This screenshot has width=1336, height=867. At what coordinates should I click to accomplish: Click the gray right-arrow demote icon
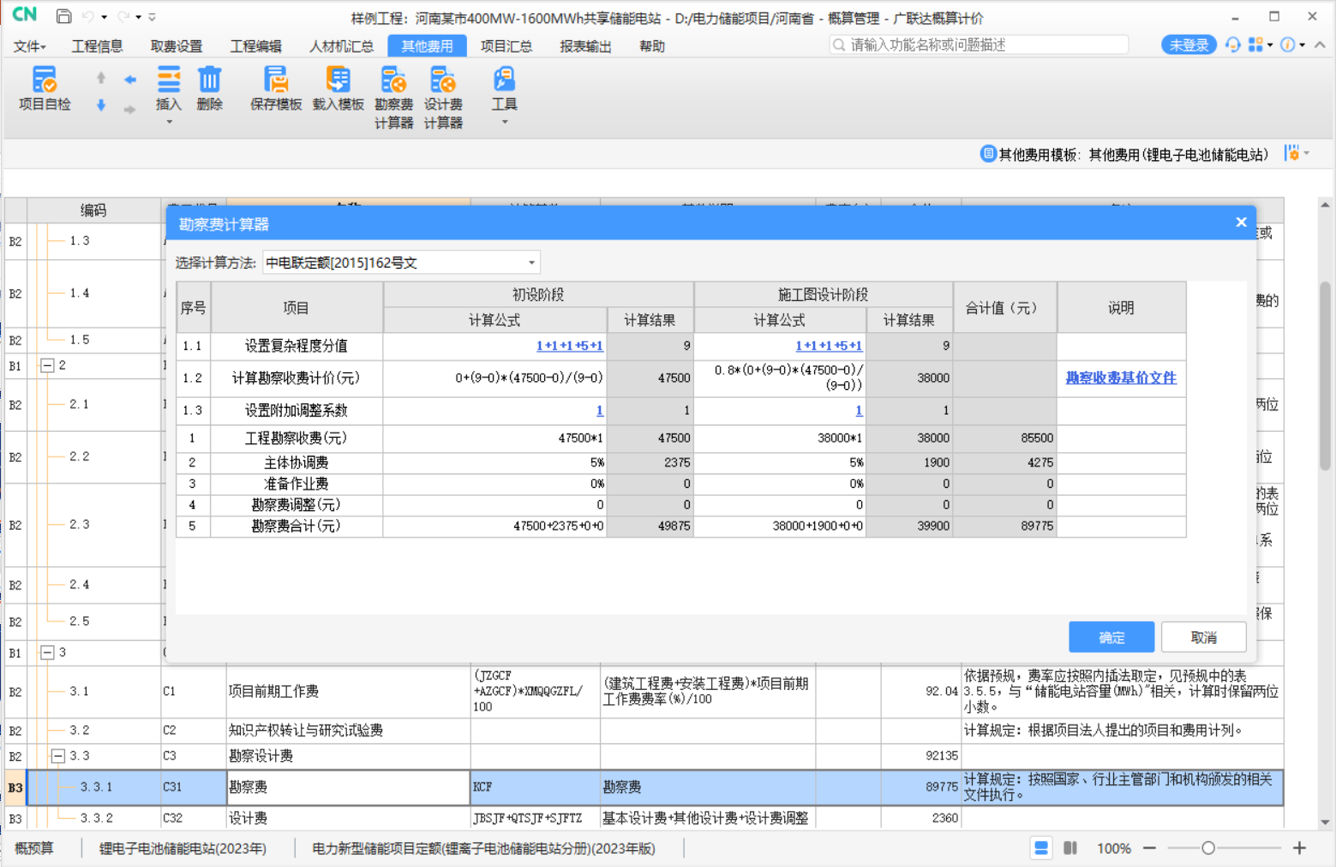click(x=130, y=109)
